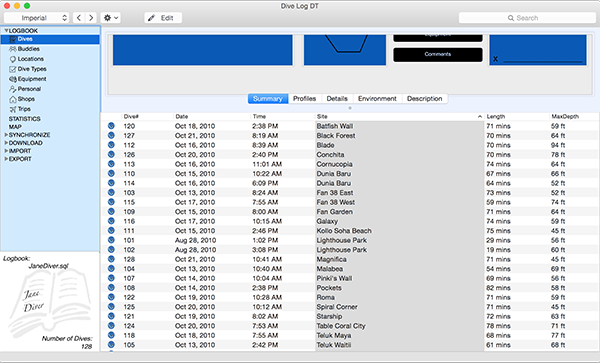Go to next record arrow
Screen dimensions: 600x363
91,18
